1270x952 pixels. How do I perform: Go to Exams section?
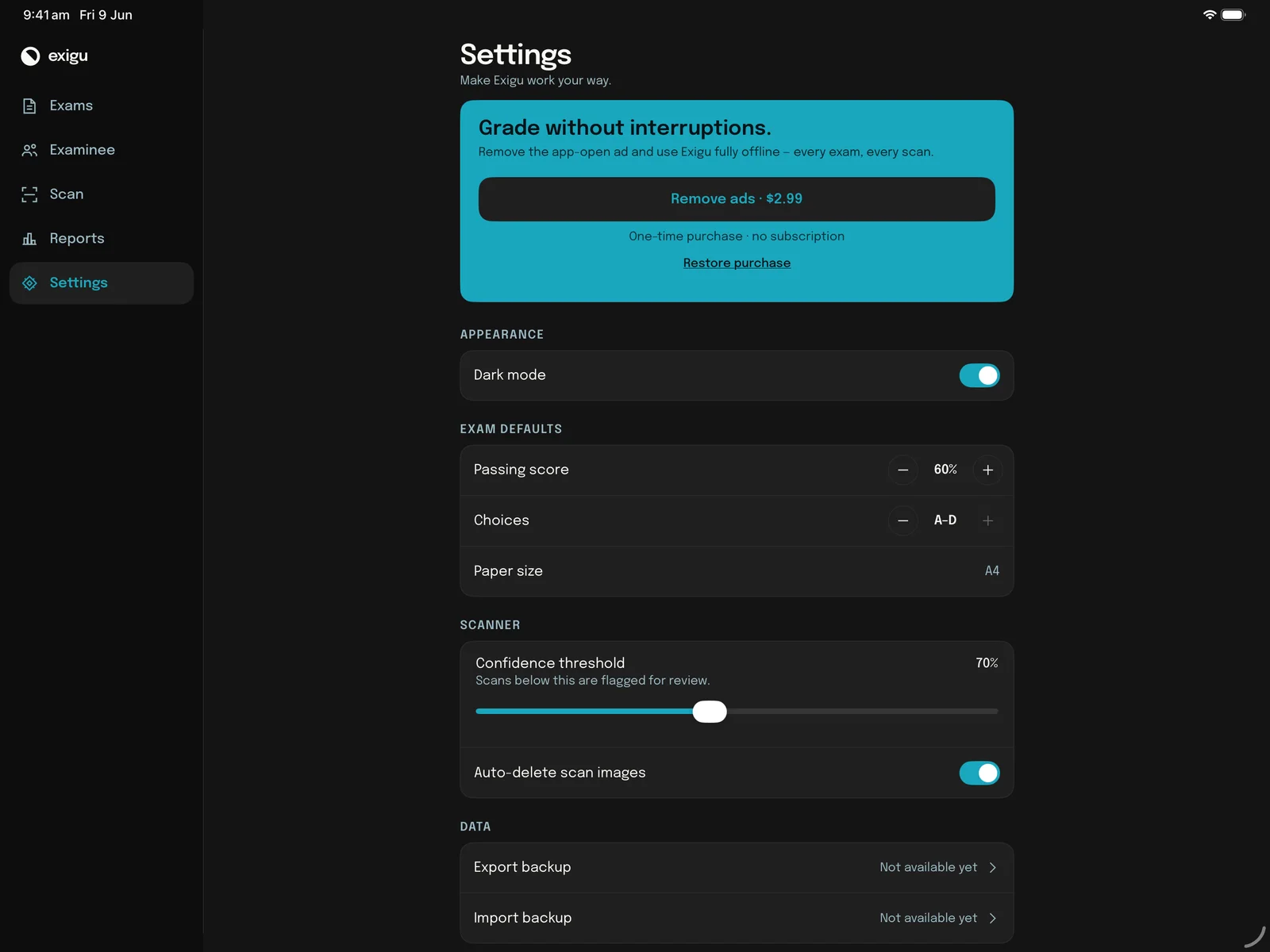pyautogui.click(x=102, y=106)
